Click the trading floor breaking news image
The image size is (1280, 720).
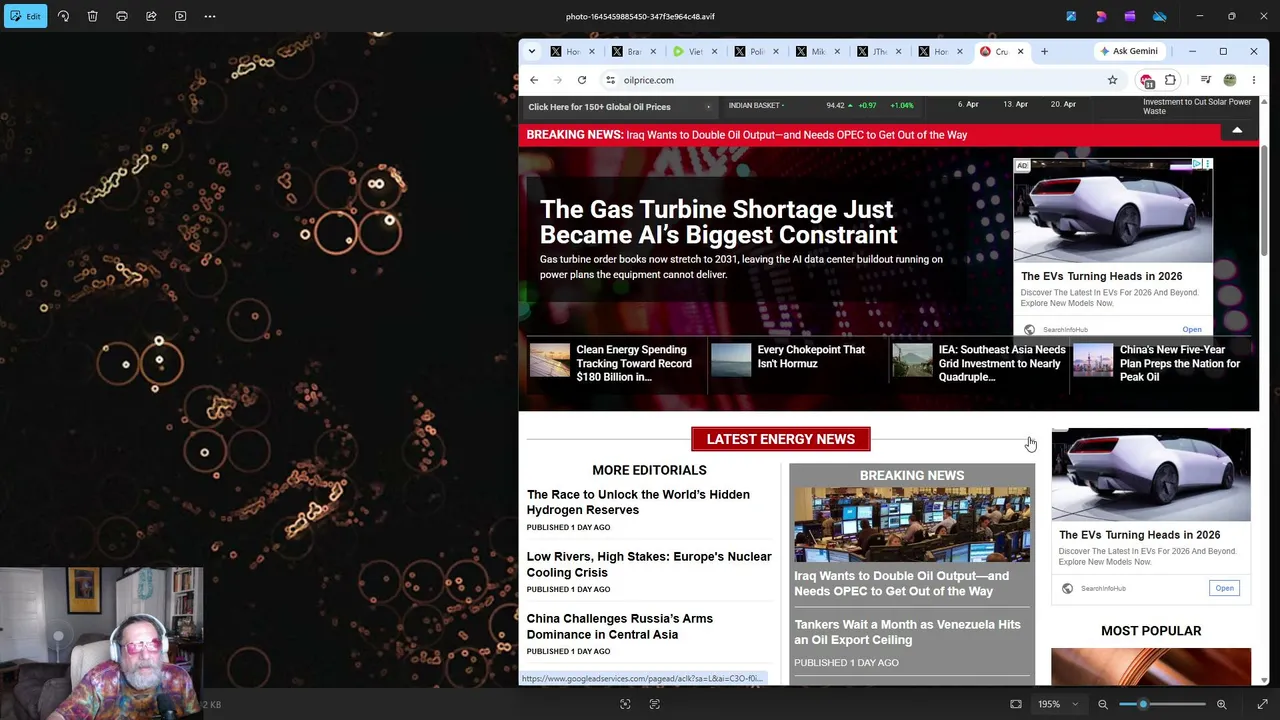click(912, 525)
